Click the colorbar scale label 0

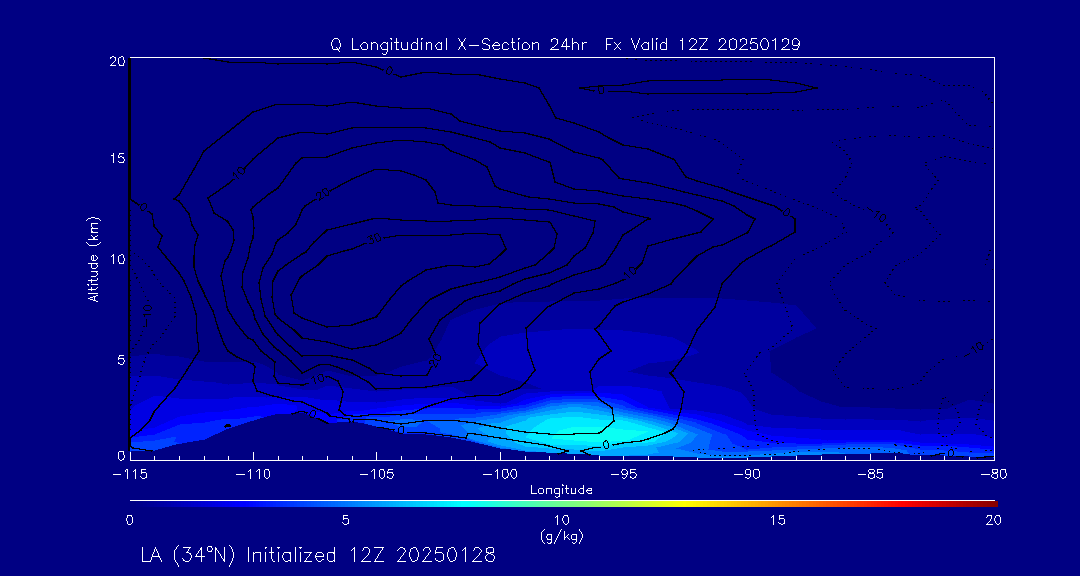129,522
